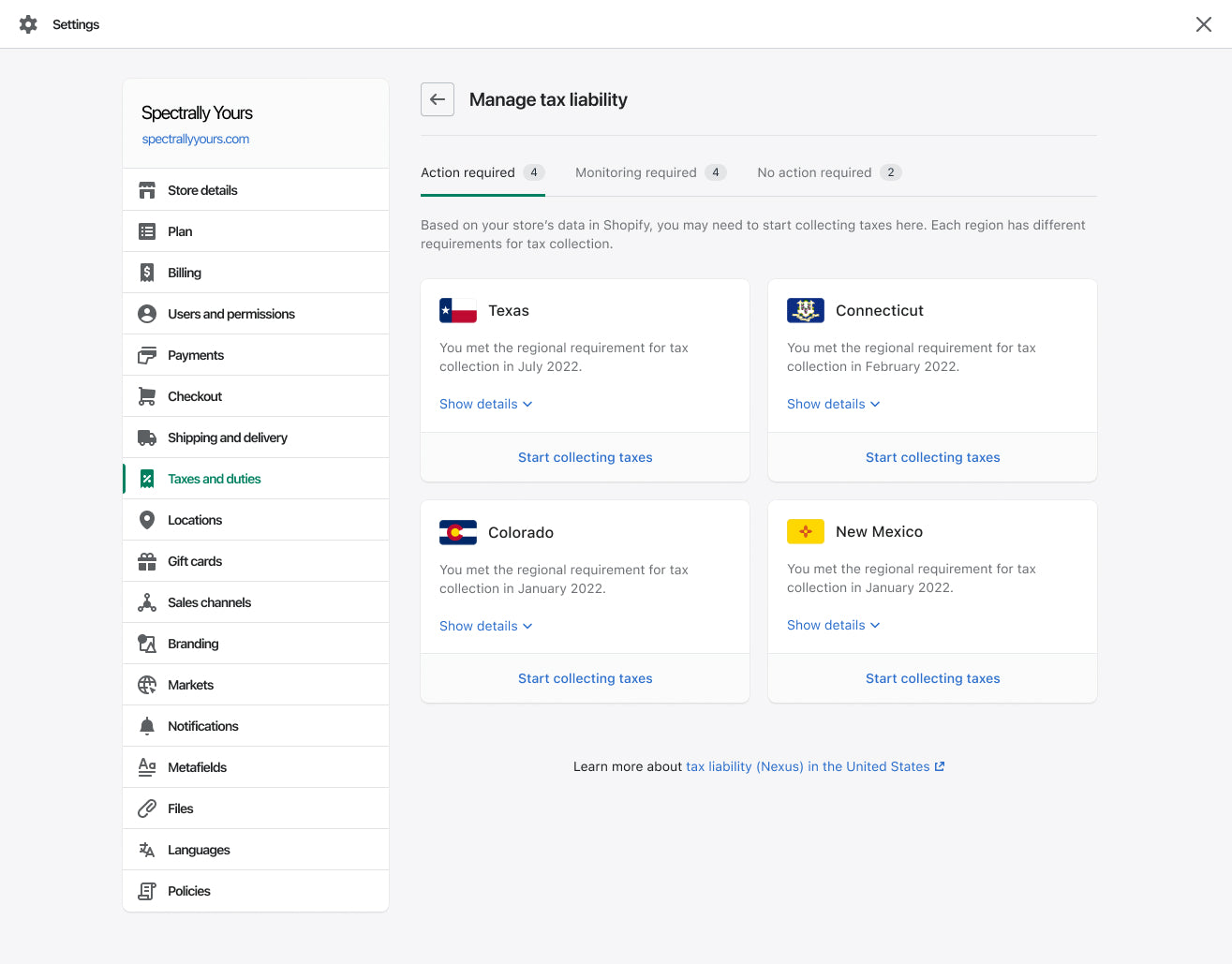
Task: Click the Languages translation icon
Action: click(x=147, y=849)
